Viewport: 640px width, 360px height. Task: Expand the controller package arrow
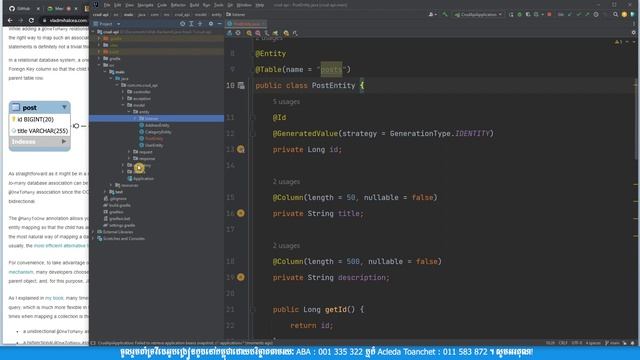[123, 92]
